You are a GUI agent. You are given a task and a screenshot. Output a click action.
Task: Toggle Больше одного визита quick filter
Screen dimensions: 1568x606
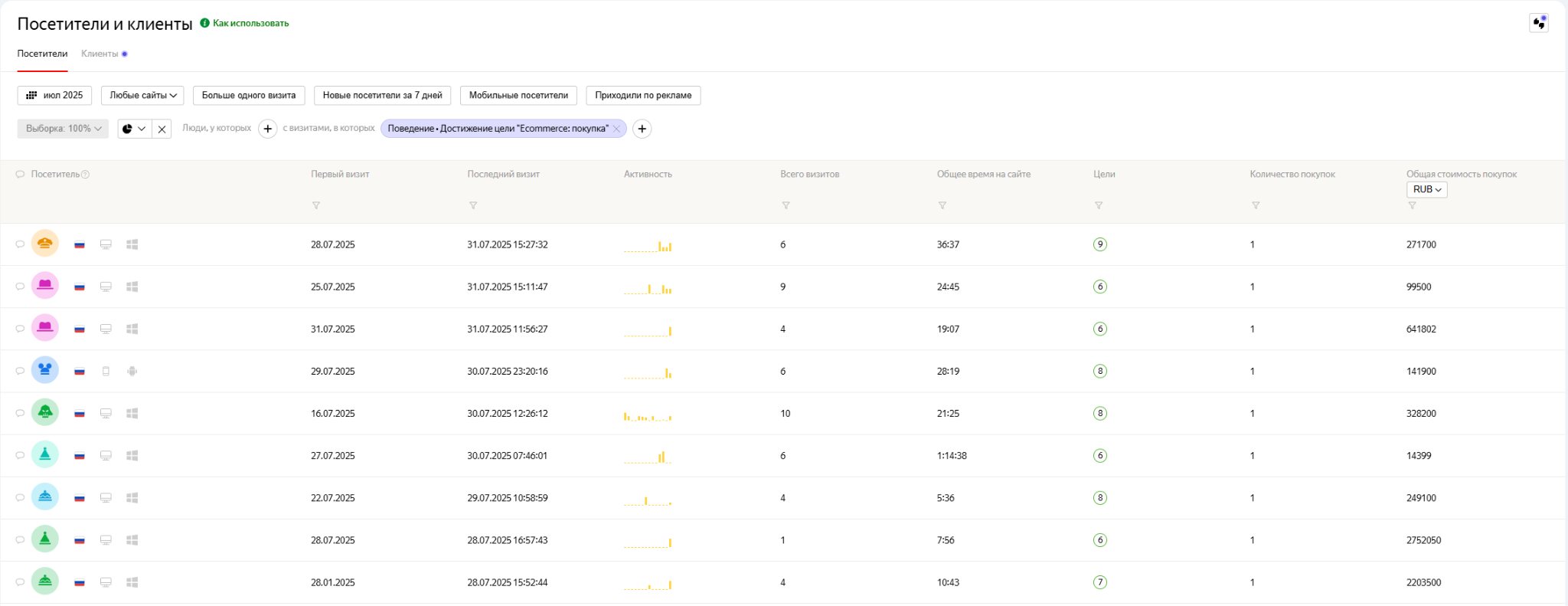249,95
